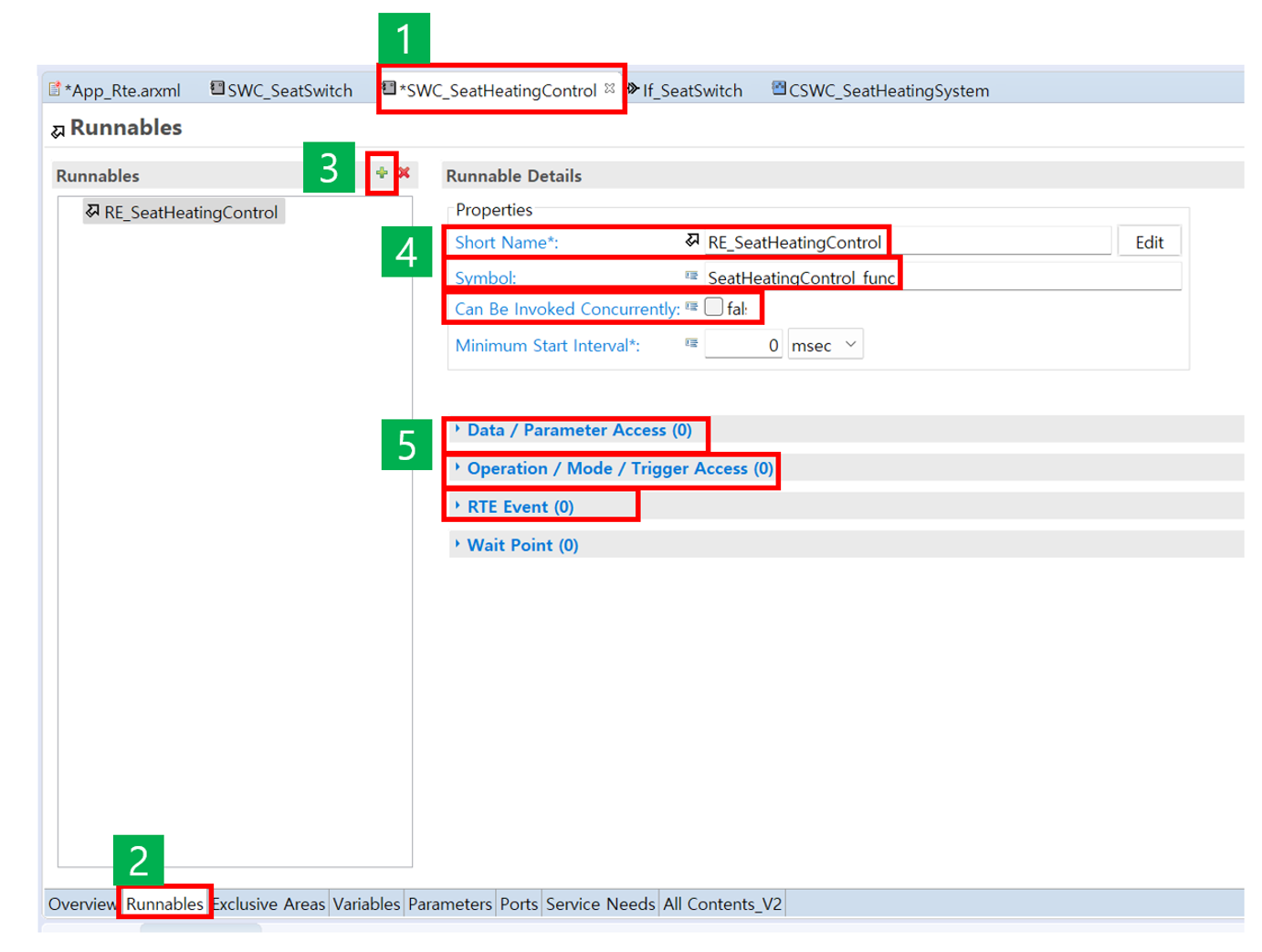Go to the Ports bottom tab
Screen dimensions: 1262x952
[519, 904]
